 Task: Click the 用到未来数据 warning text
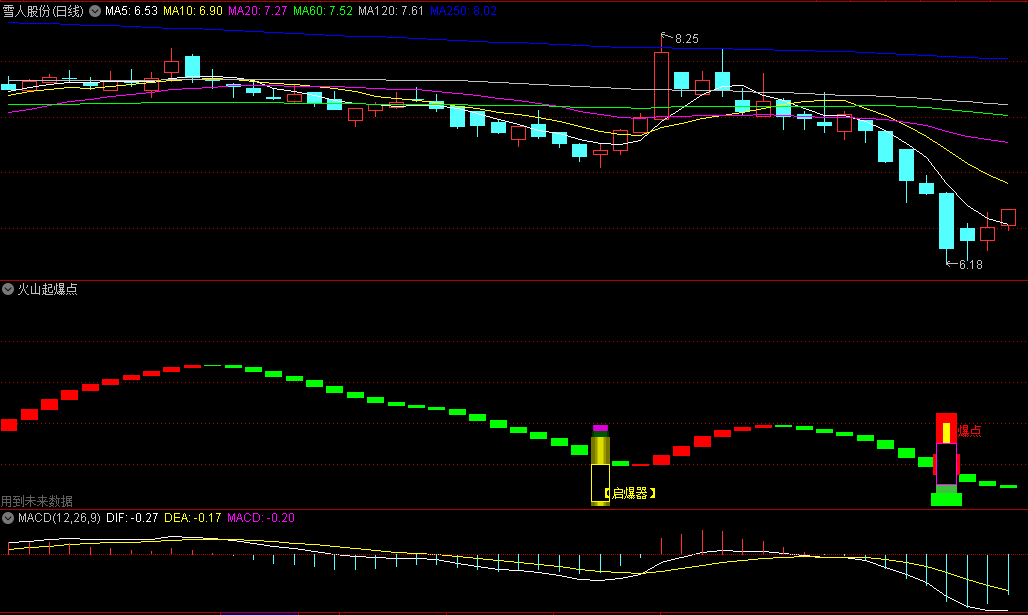point(37,502)
